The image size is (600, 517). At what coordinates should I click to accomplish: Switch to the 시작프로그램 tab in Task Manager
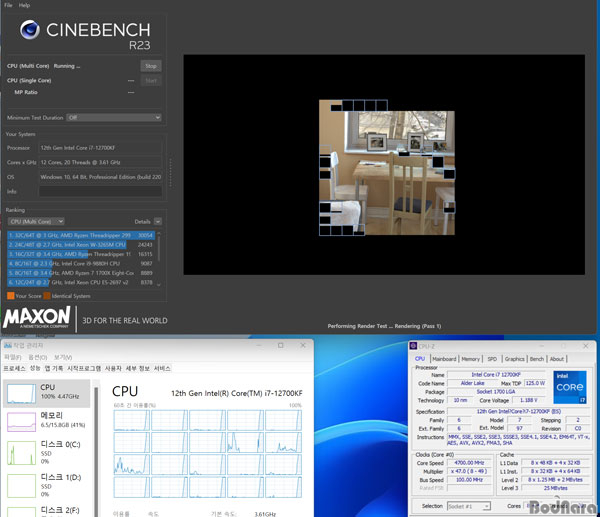[84, 368]
